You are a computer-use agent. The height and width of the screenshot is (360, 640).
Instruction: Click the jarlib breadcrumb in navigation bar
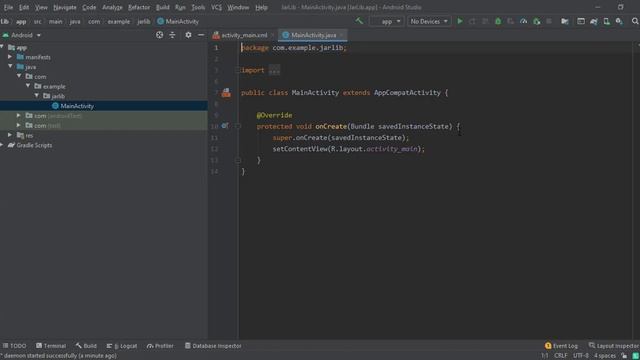coord(144,22)
